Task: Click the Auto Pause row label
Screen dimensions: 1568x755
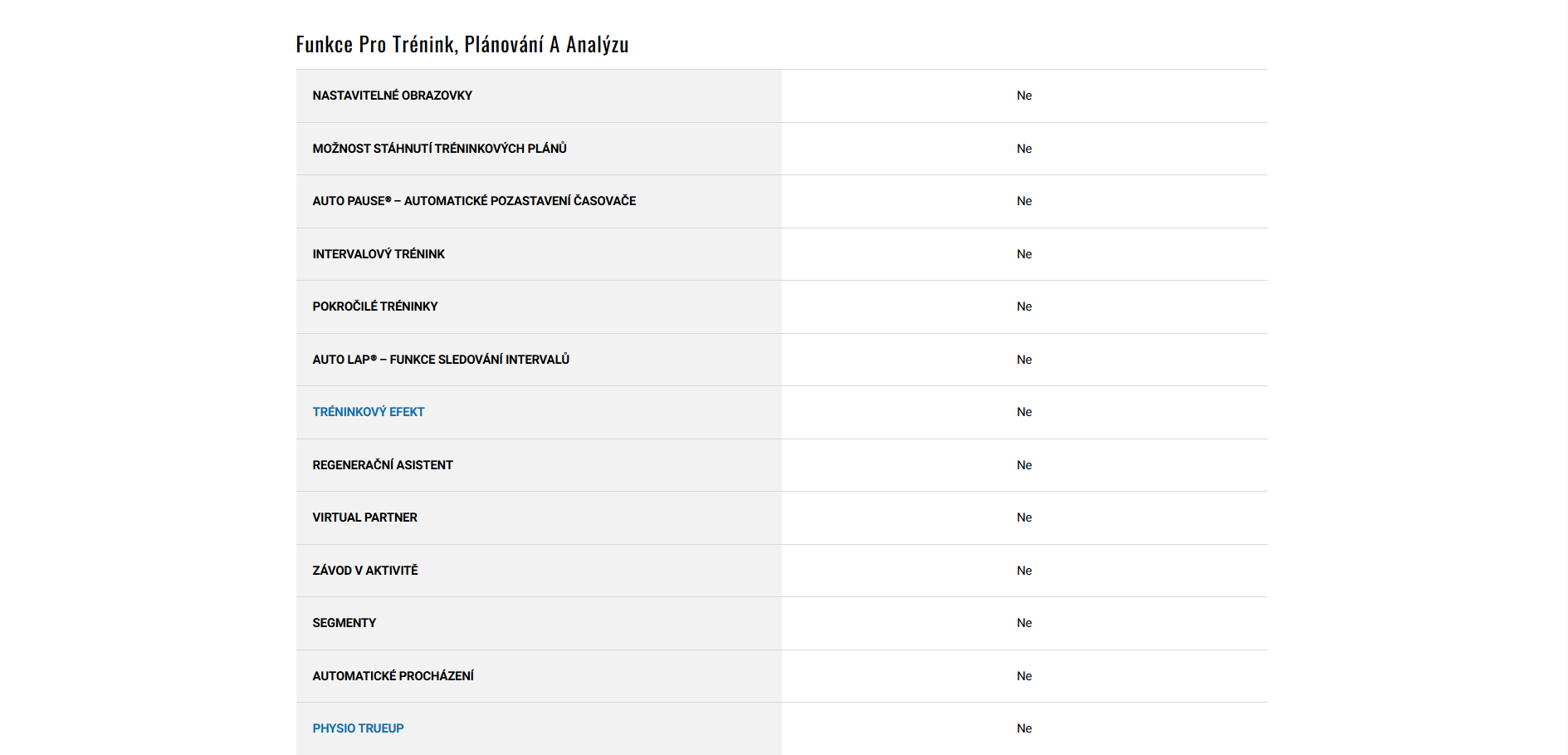Action: tap(474, 201)
